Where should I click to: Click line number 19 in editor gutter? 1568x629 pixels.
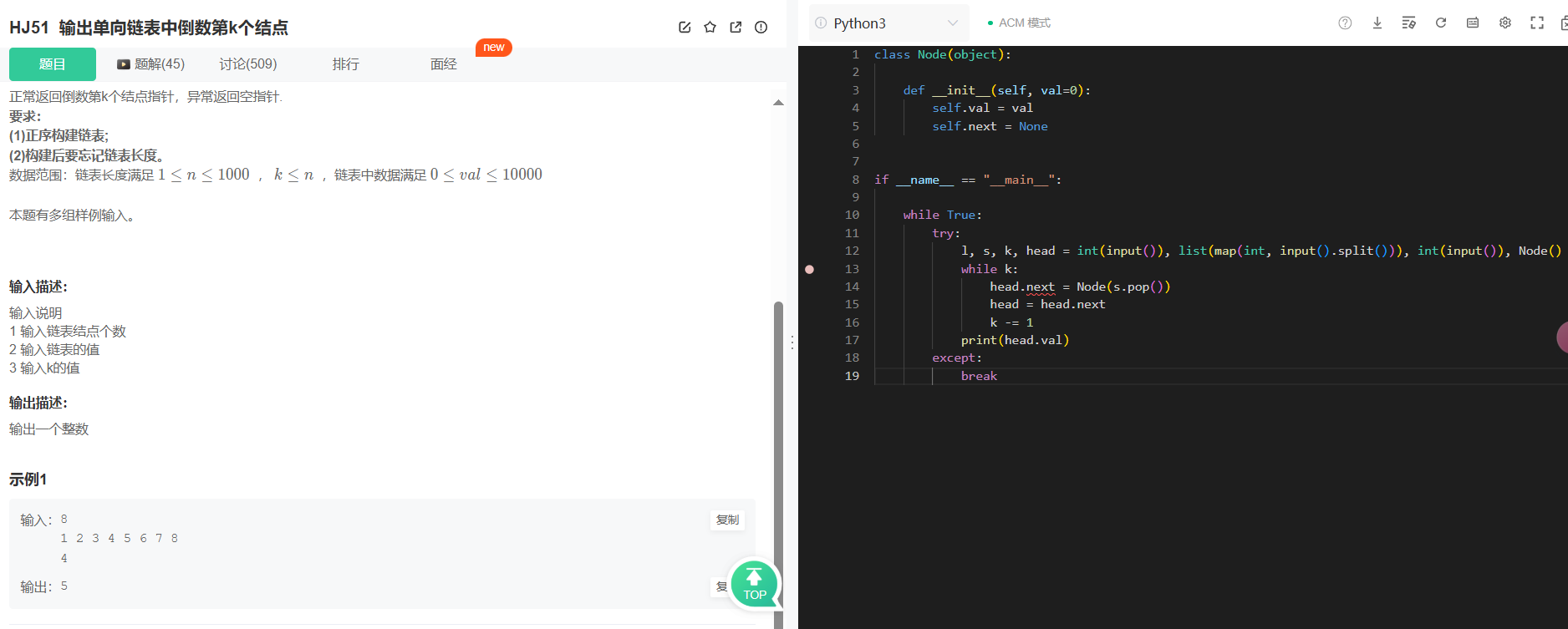coord(852,376)
